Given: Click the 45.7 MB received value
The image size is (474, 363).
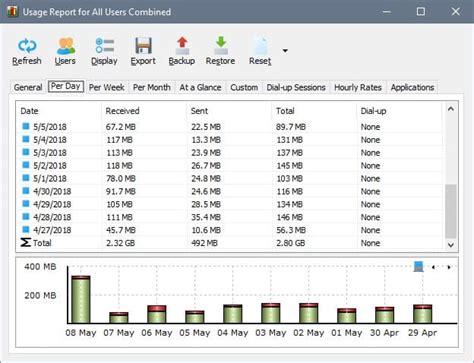Looking at the screenshot, I should [x=121, y=230].
